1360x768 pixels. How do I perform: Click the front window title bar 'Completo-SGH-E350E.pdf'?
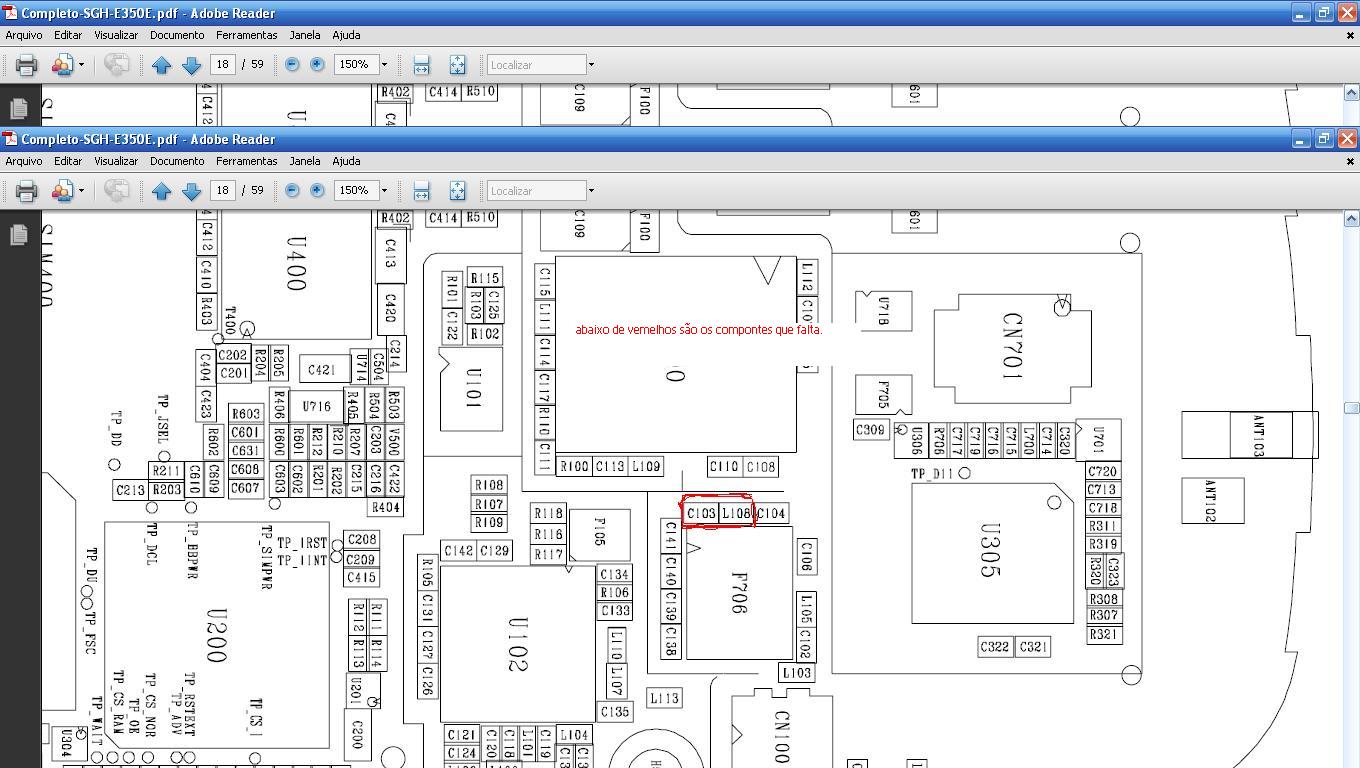(148, 139)
